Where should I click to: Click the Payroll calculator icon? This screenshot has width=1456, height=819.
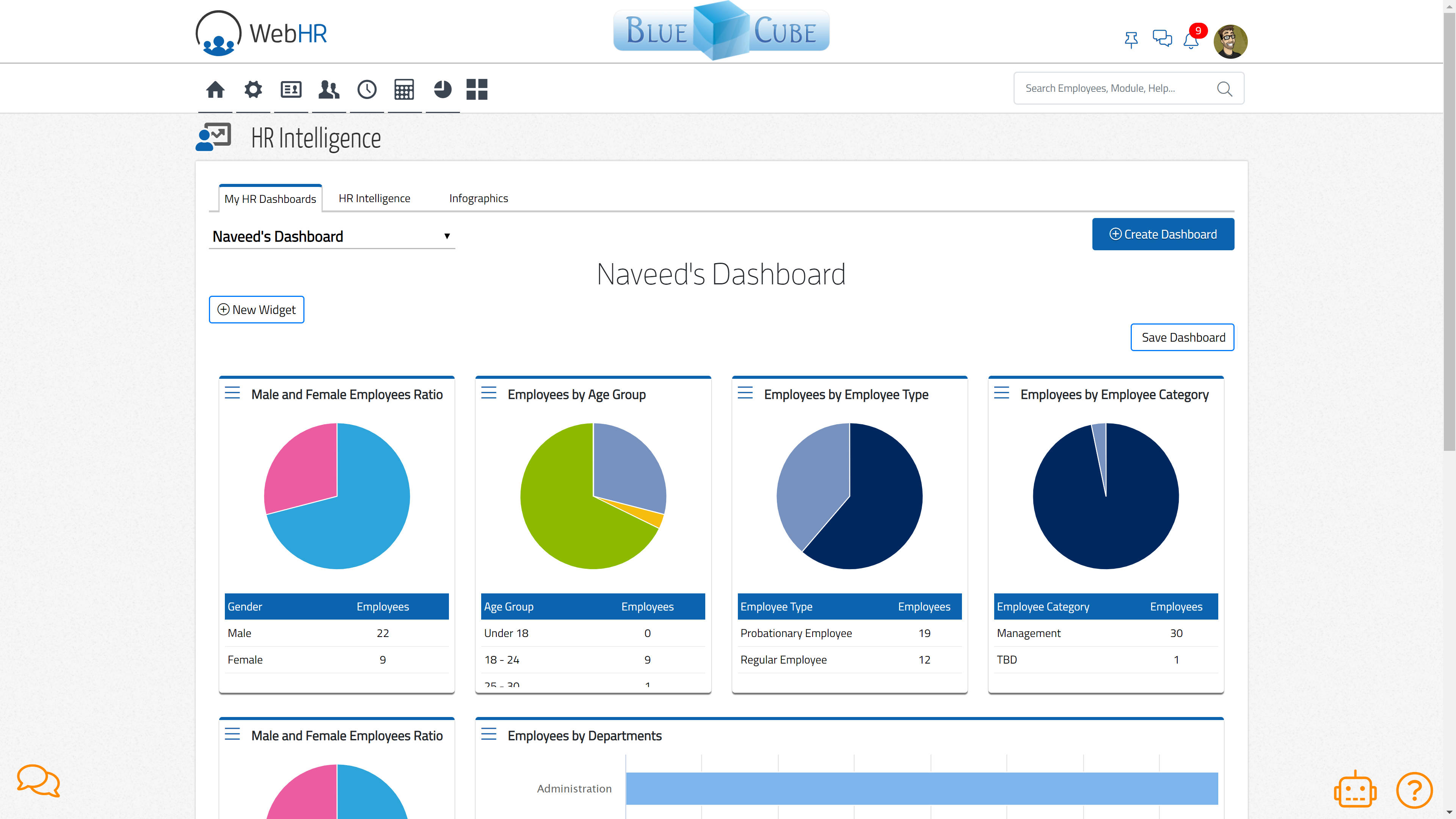405,89
